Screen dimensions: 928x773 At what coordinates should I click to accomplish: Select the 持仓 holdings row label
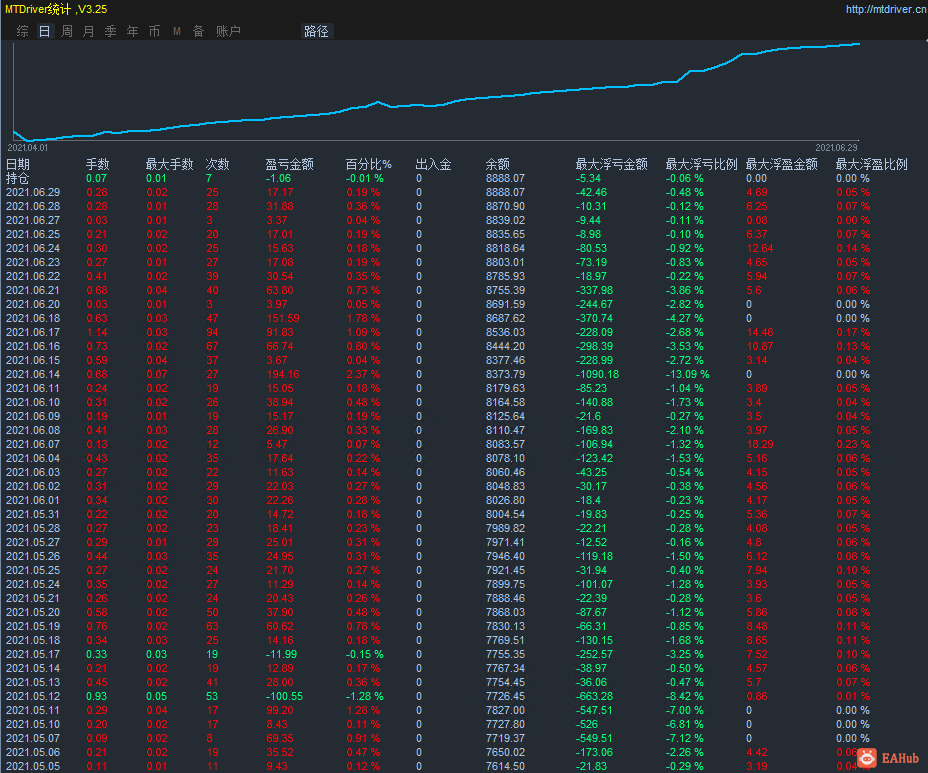click(x=18, y=178)
